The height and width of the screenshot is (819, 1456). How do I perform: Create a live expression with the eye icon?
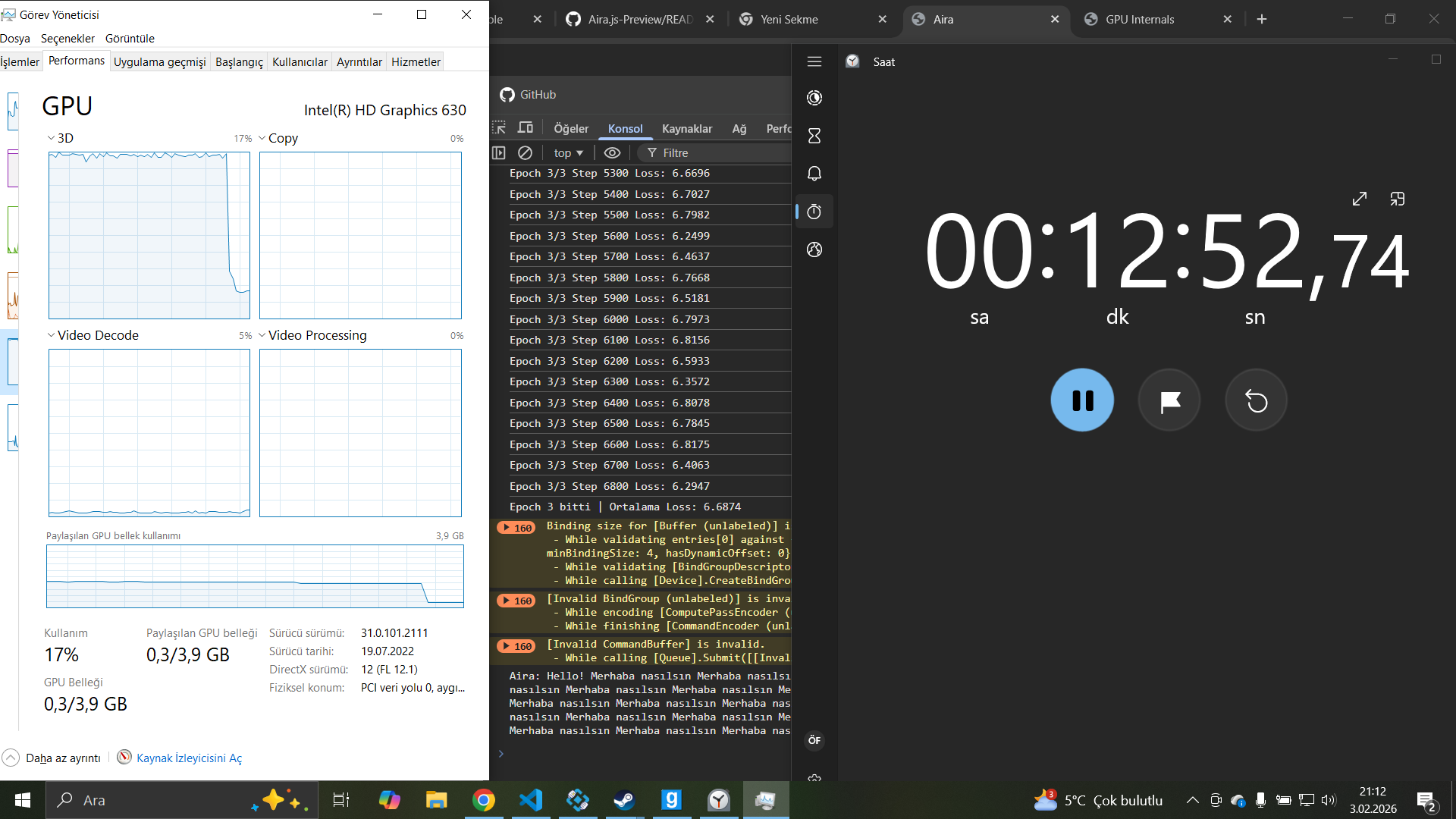coord(612,152)
